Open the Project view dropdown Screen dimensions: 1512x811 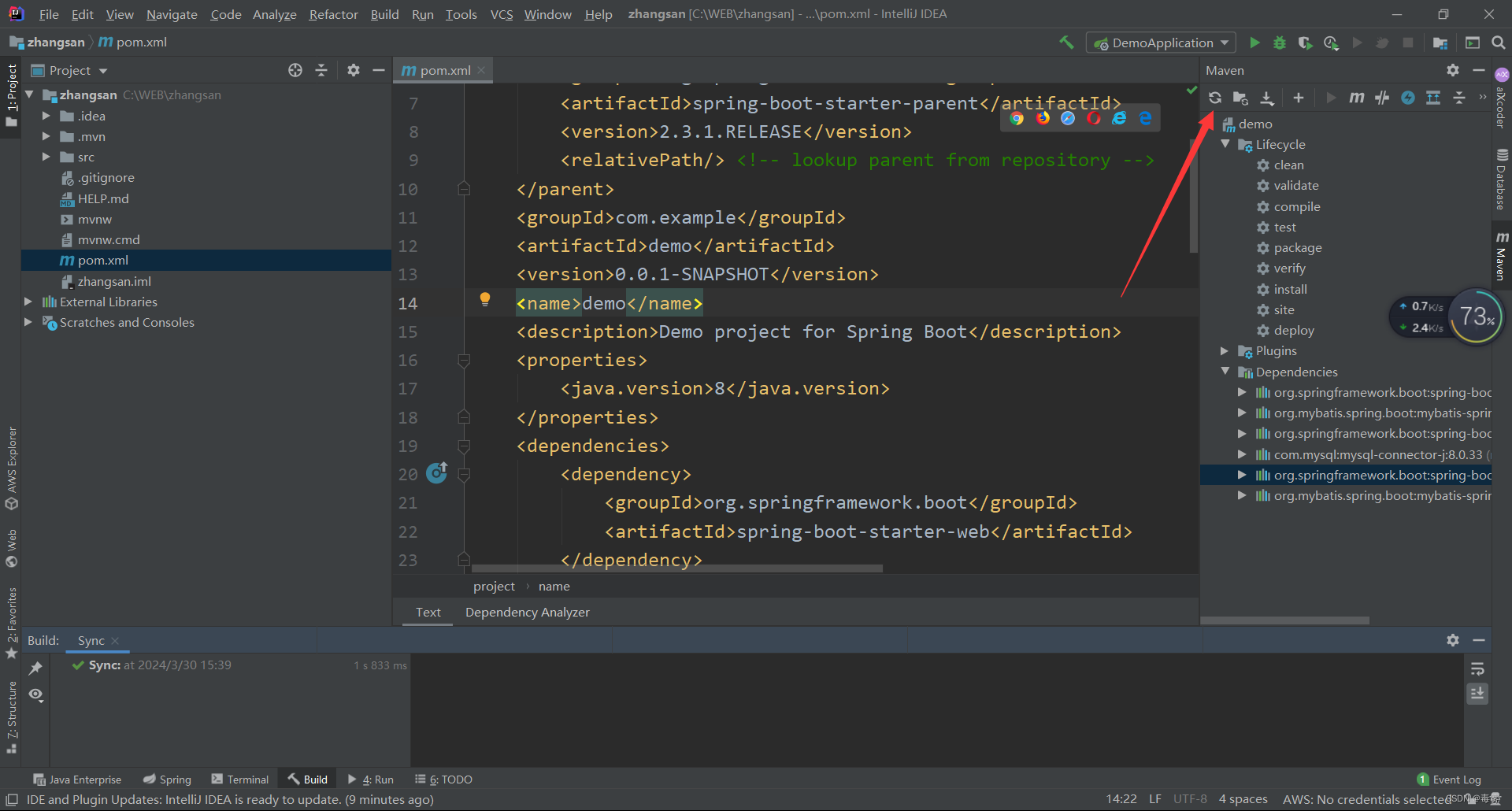pos(69,70)
